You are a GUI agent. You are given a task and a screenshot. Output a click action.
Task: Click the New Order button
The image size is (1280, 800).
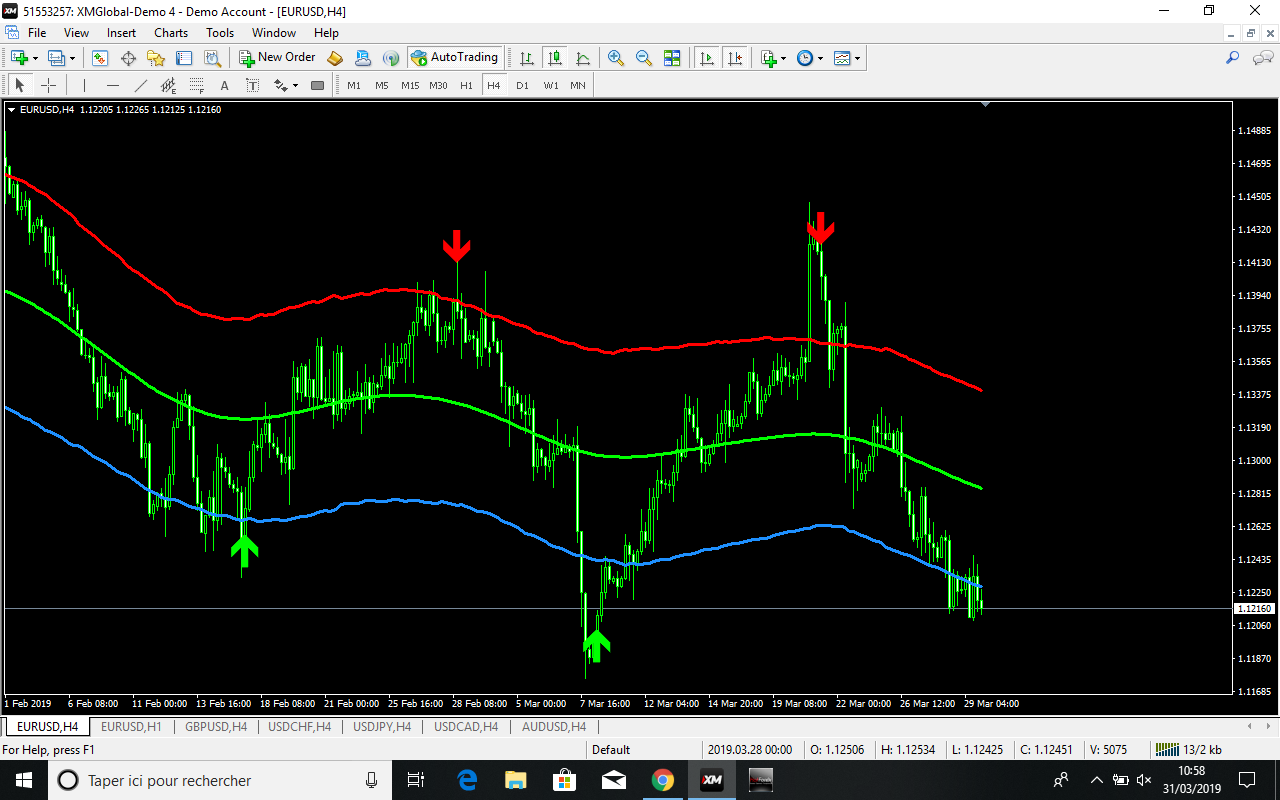(277, 58)
